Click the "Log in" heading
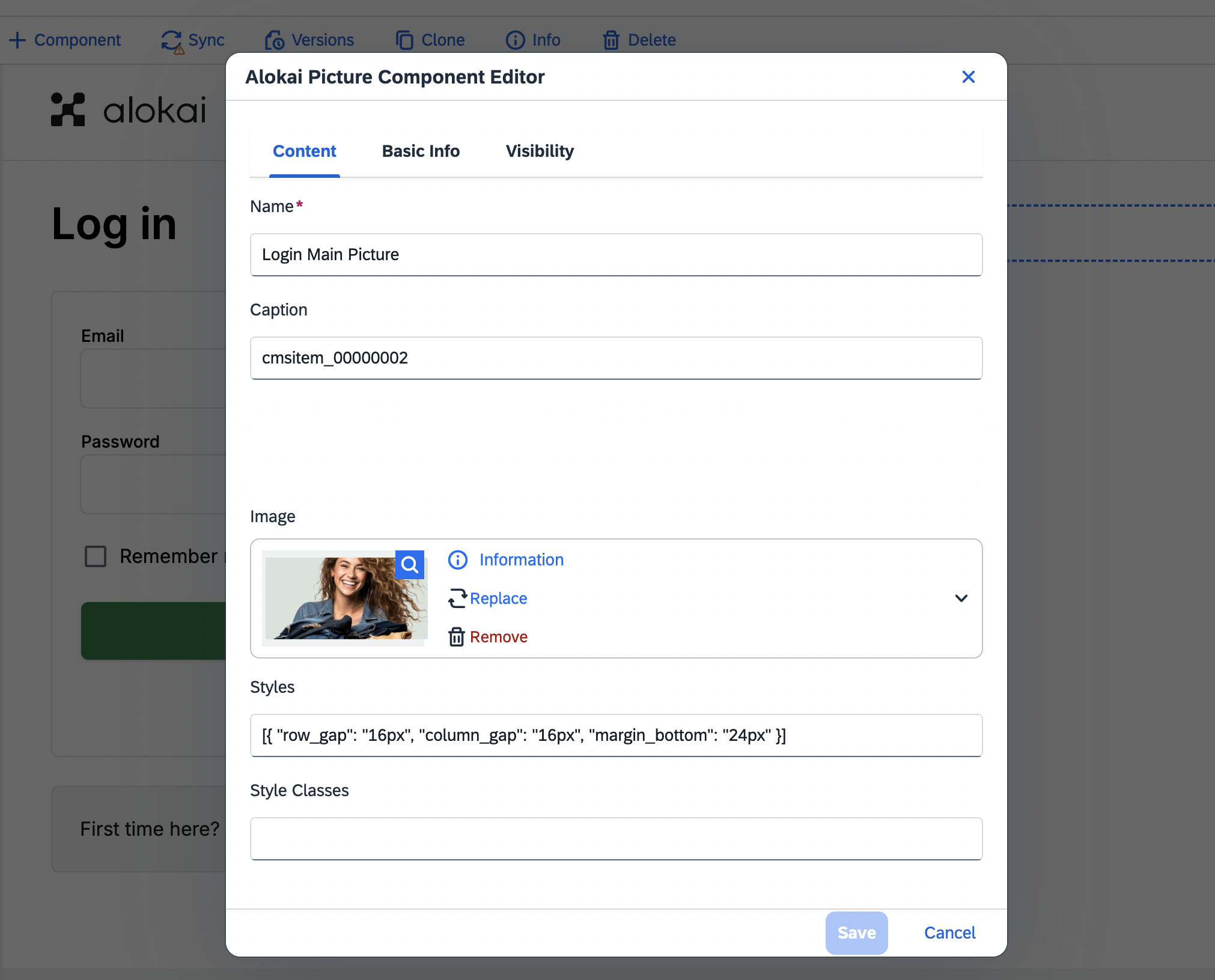1215x980 pixels. click(114, 224)
